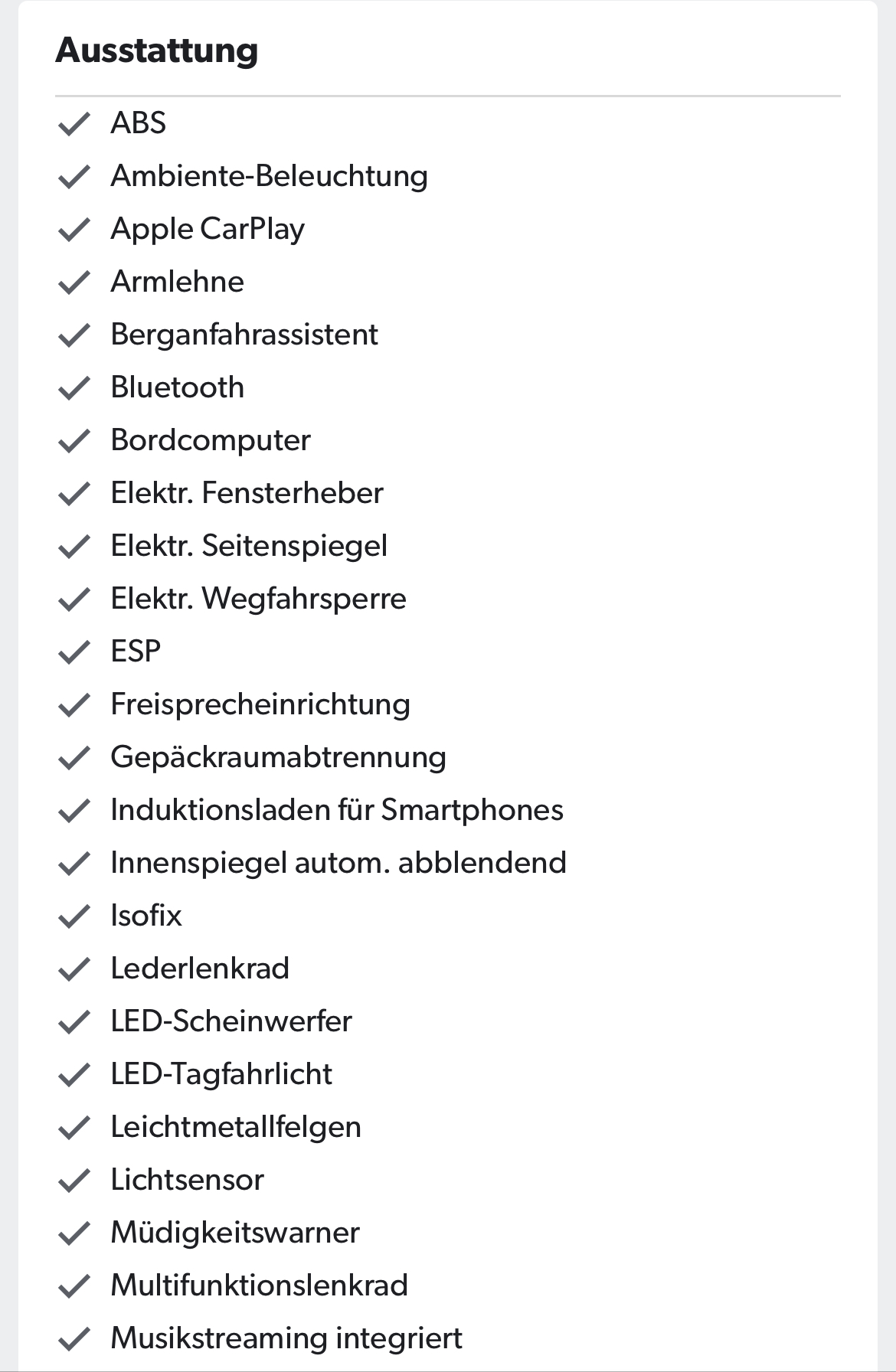Image resolution: width=896 pixels, height=1372 pixels.
Task: Click the checkmark beside Apple CarPlay
Action: point(74,229)
